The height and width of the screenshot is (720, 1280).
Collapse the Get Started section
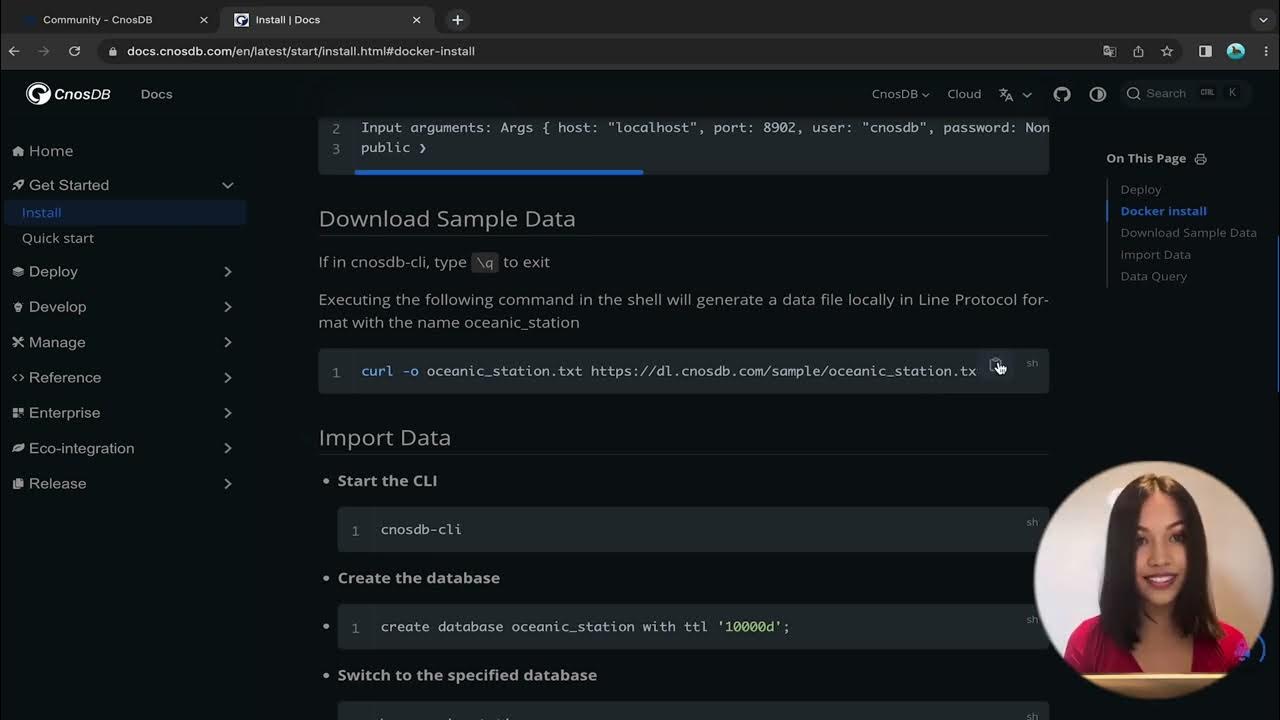pyautogui.click(x=228, y=185)
